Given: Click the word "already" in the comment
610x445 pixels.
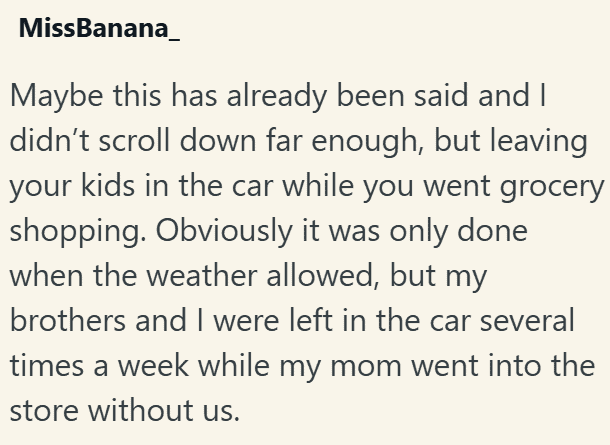Looking at the screenshot, I should pyautogui.click(x=264, y=97).
